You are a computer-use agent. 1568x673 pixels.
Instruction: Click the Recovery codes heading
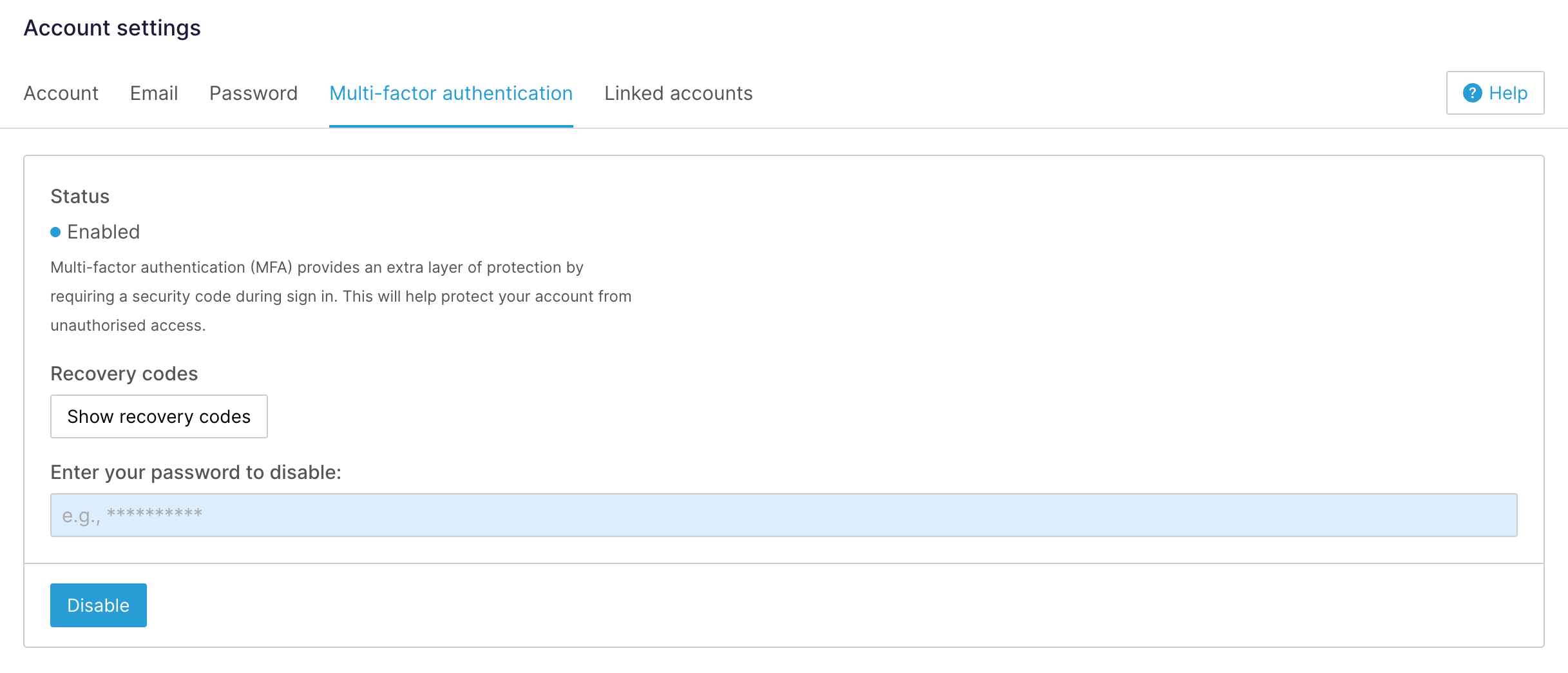pyautogui.click(x=124, y=373)
